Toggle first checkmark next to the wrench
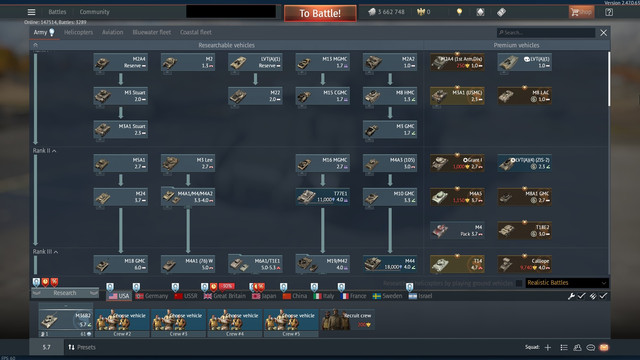 coord(582,296)
